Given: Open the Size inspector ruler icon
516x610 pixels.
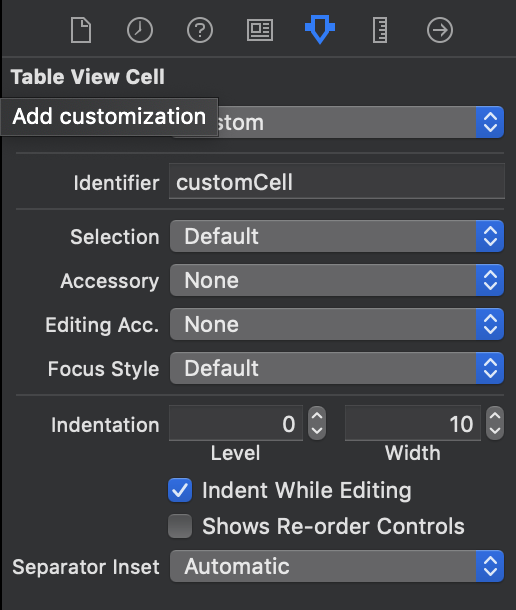Looking at the screenshot, I should tap(380, 30).
